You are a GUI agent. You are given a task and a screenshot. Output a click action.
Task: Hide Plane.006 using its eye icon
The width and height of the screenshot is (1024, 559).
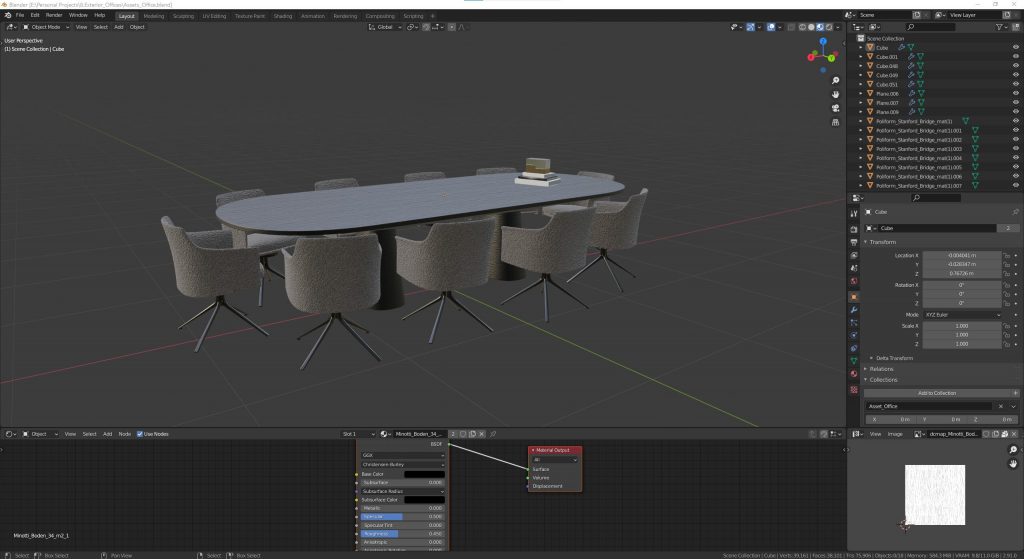coord(1014,94)
